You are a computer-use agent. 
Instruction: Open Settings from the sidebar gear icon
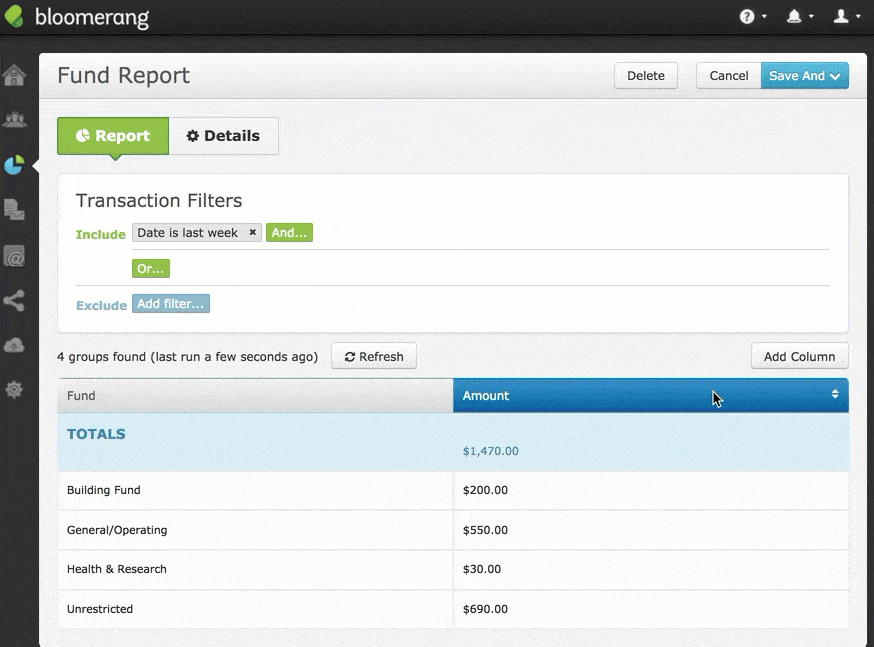(14, 390)
